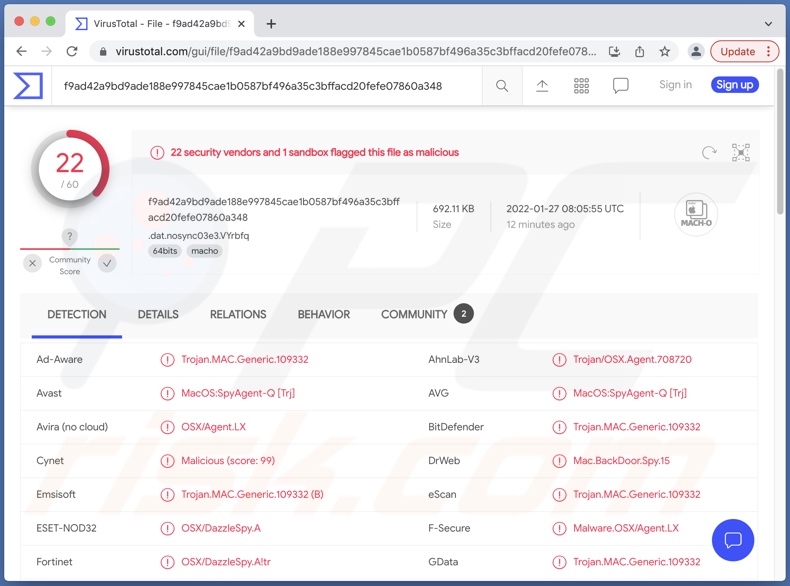This screenshot has height=586, width=790.
Task: Open Chrome menu next to Update
Action: [769, 51]
